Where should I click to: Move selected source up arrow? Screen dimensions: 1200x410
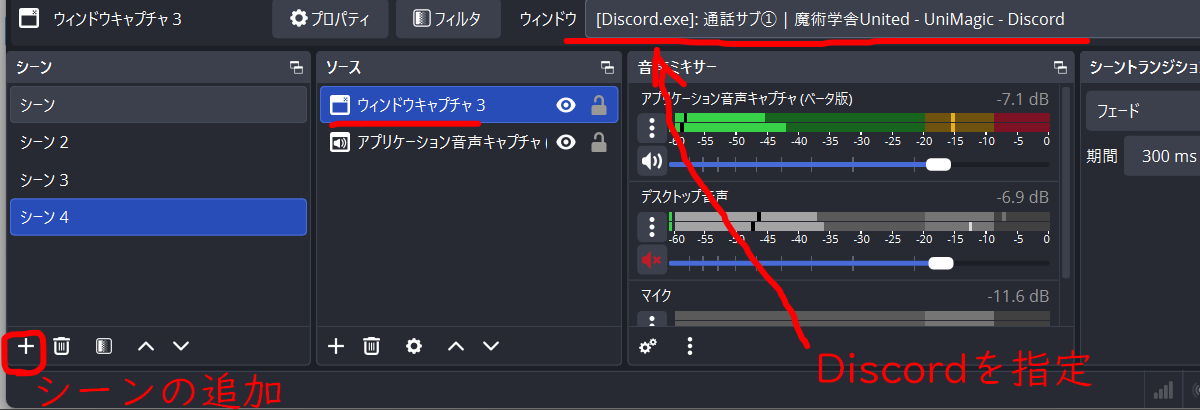click(456, 346)
